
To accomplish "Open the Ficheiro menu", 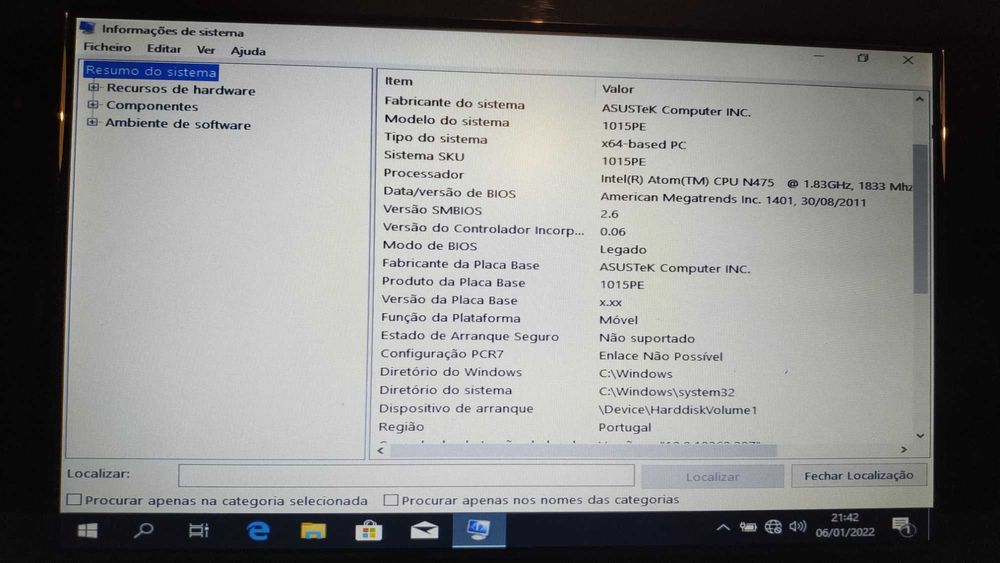I will pyautogui.click(x=107, y=47).
